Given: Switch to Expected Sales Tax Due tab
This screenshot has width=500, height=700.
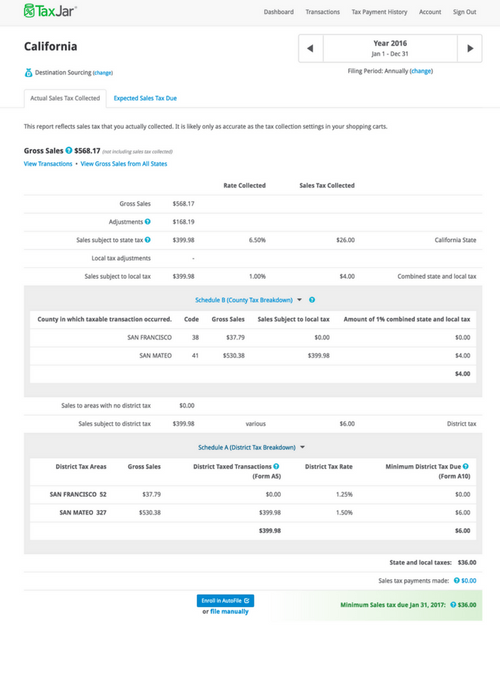Looking at the screenshot, I should [x=145, y=98].
